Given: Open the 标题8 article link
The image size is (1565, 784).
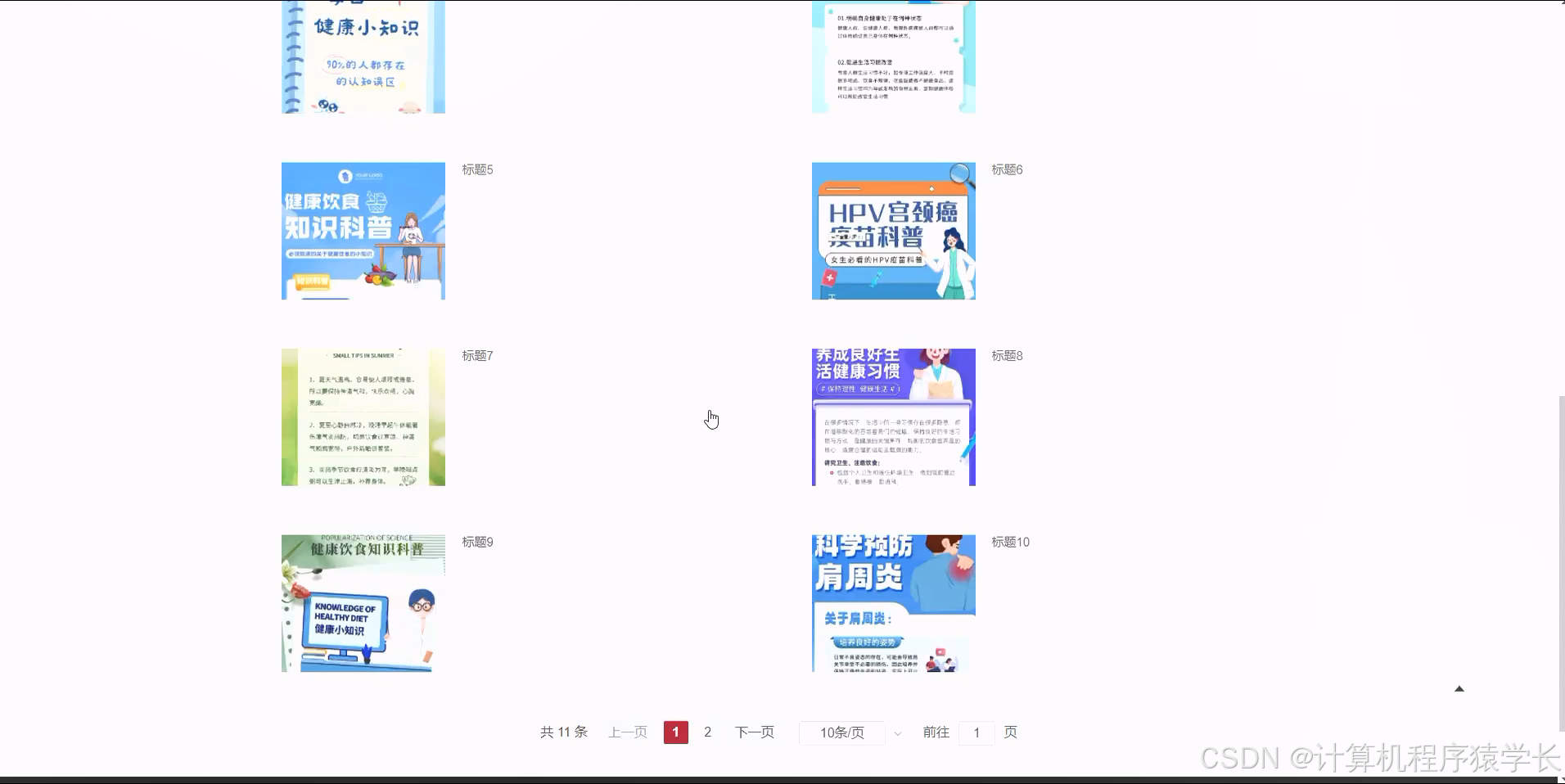Looking at the screenshot, I should 1007,356.
